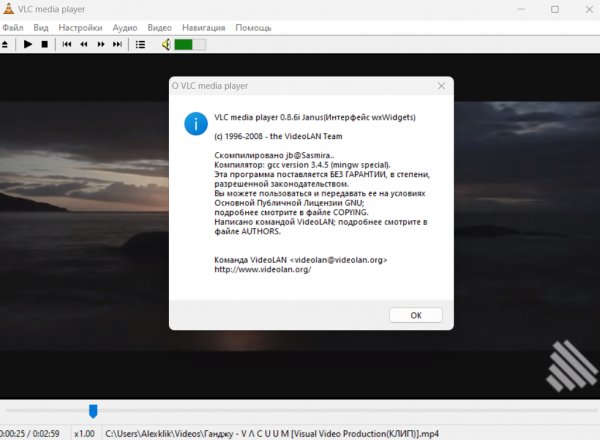Minimize the VLC media player window
Viewport: 600px width, 440px height.
pyautogui.click(x=521, y=9)
